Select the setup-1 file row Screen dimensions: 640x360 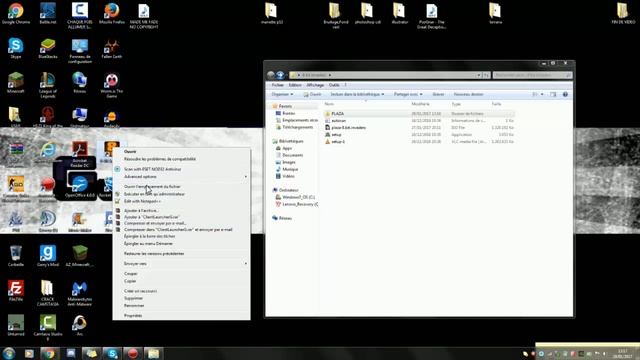pyautogui.click(x=419, y=142)
